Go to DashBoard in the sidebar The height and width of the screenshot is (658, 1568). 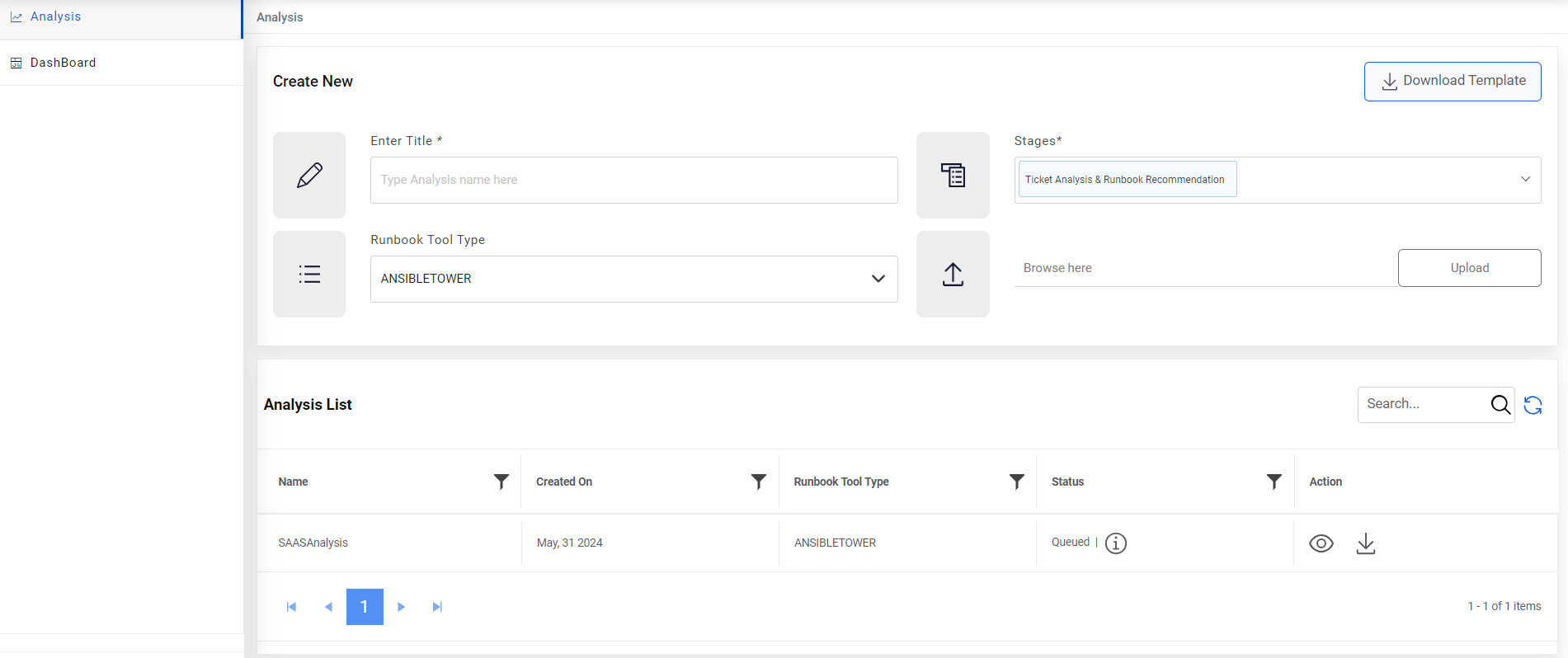[x=63, y=63]
